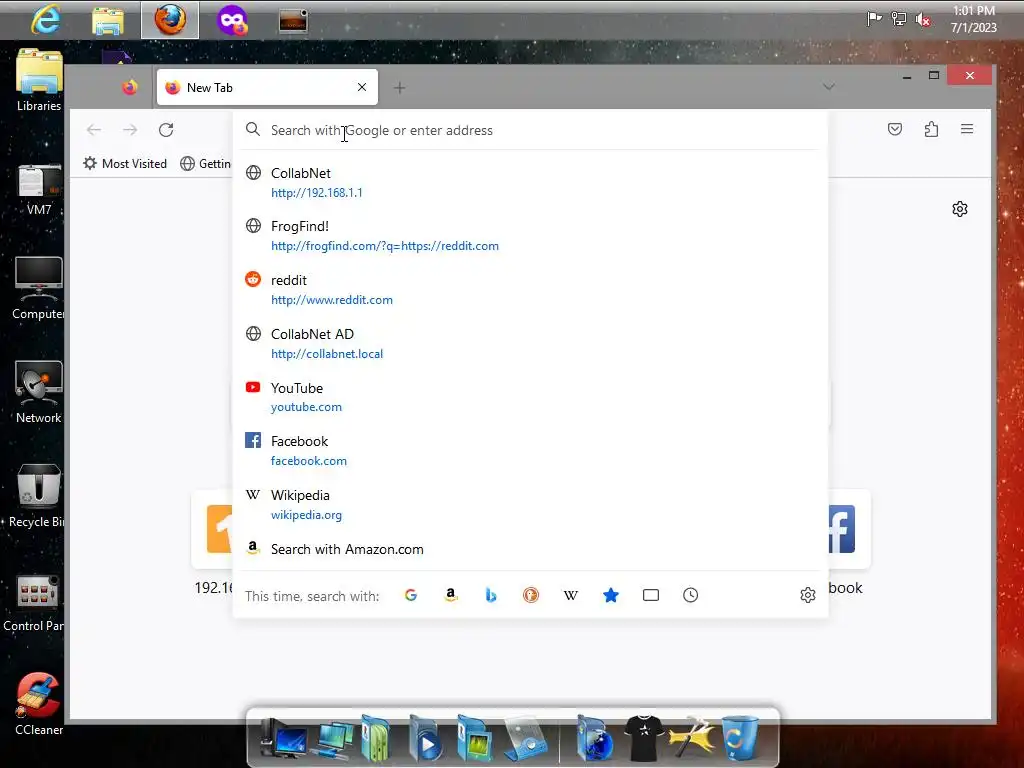Open the computer monitor dock icon
1024x768 pixels.
pyautogui.click(x=283, y=738)
